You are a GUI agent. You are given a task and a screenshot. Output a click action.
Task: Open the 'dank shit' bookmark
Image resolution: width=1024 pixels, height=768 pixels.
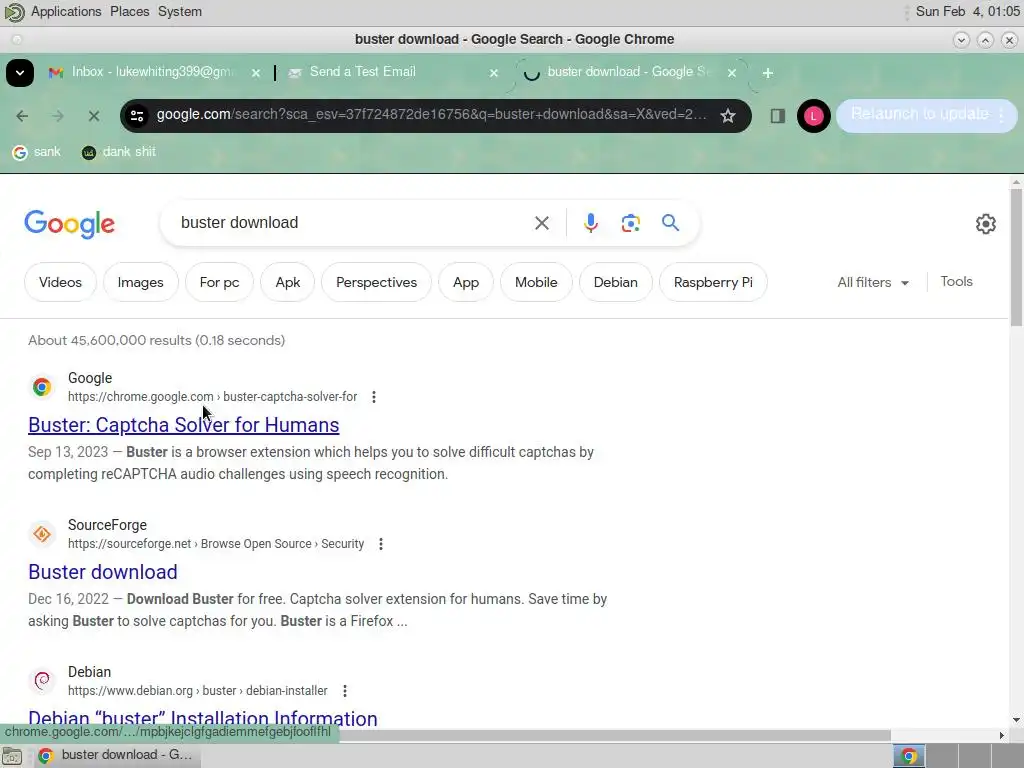119,152
